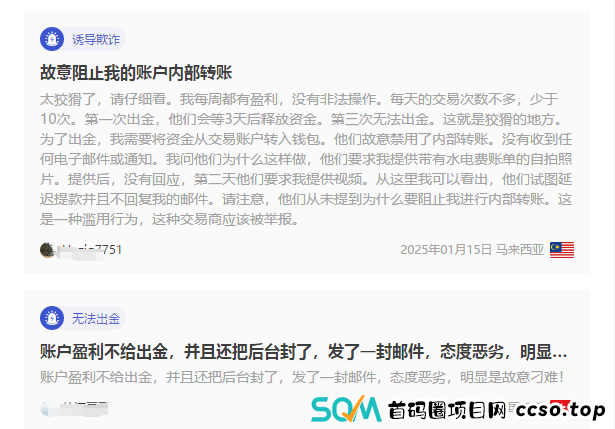Click the 2025年01月15日 date text
Viewport: 615px width, 429px height.
pos(446,250)
